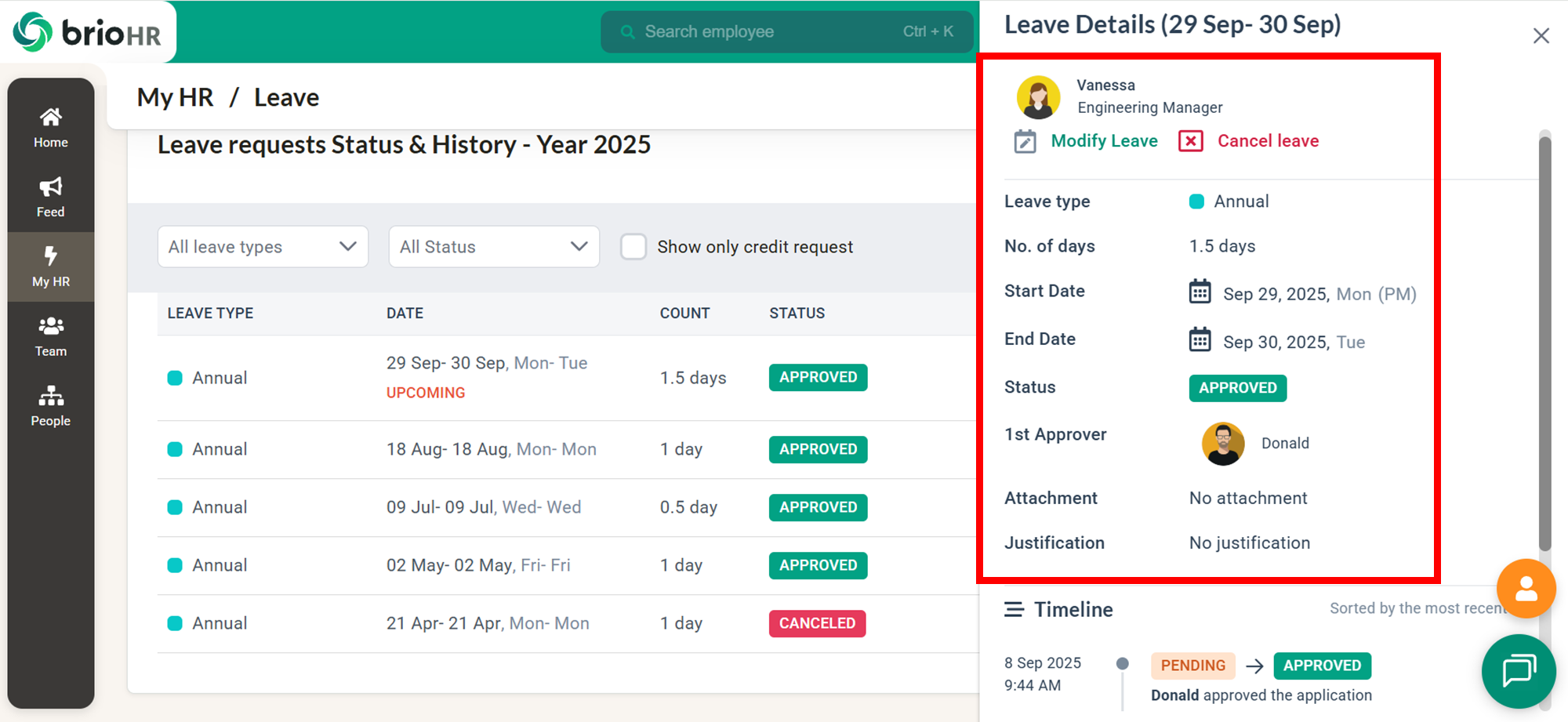Open the 29 Sep- 30 Sep leave row
Image resolution: width=1568 pixels, height=722 pixels.
(568, 378)
